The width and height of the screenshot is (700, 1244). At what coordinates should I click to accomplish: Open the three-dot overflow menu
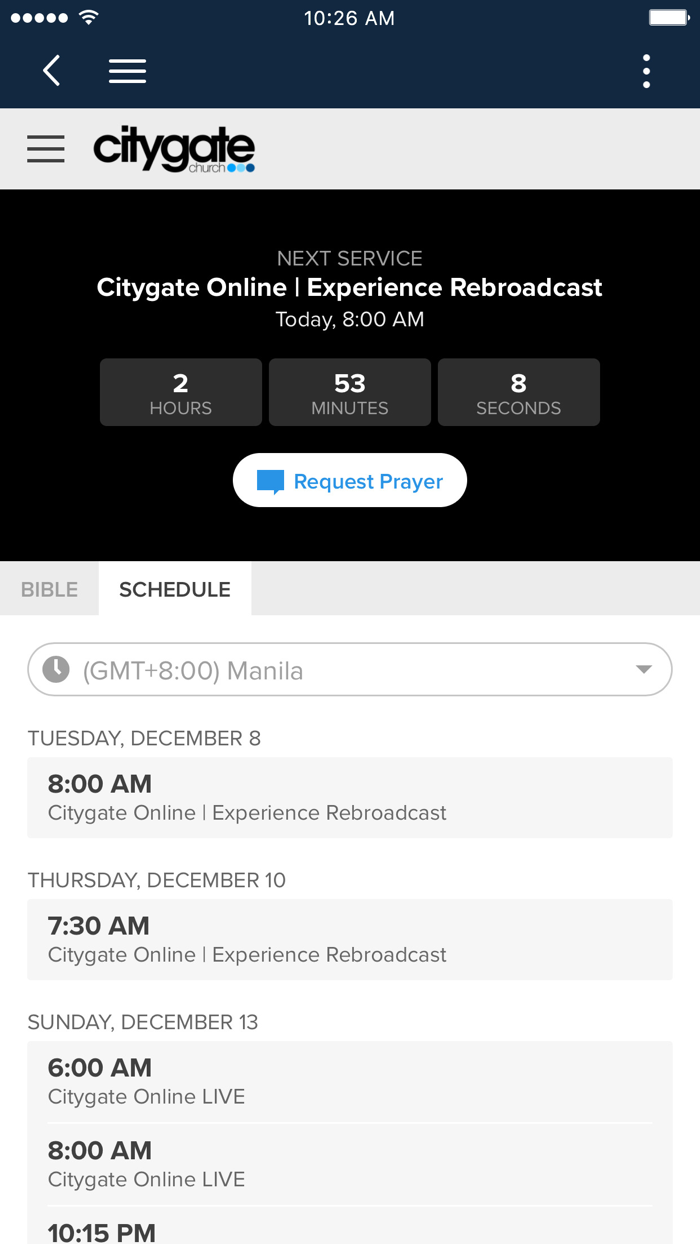coord(646,71)
